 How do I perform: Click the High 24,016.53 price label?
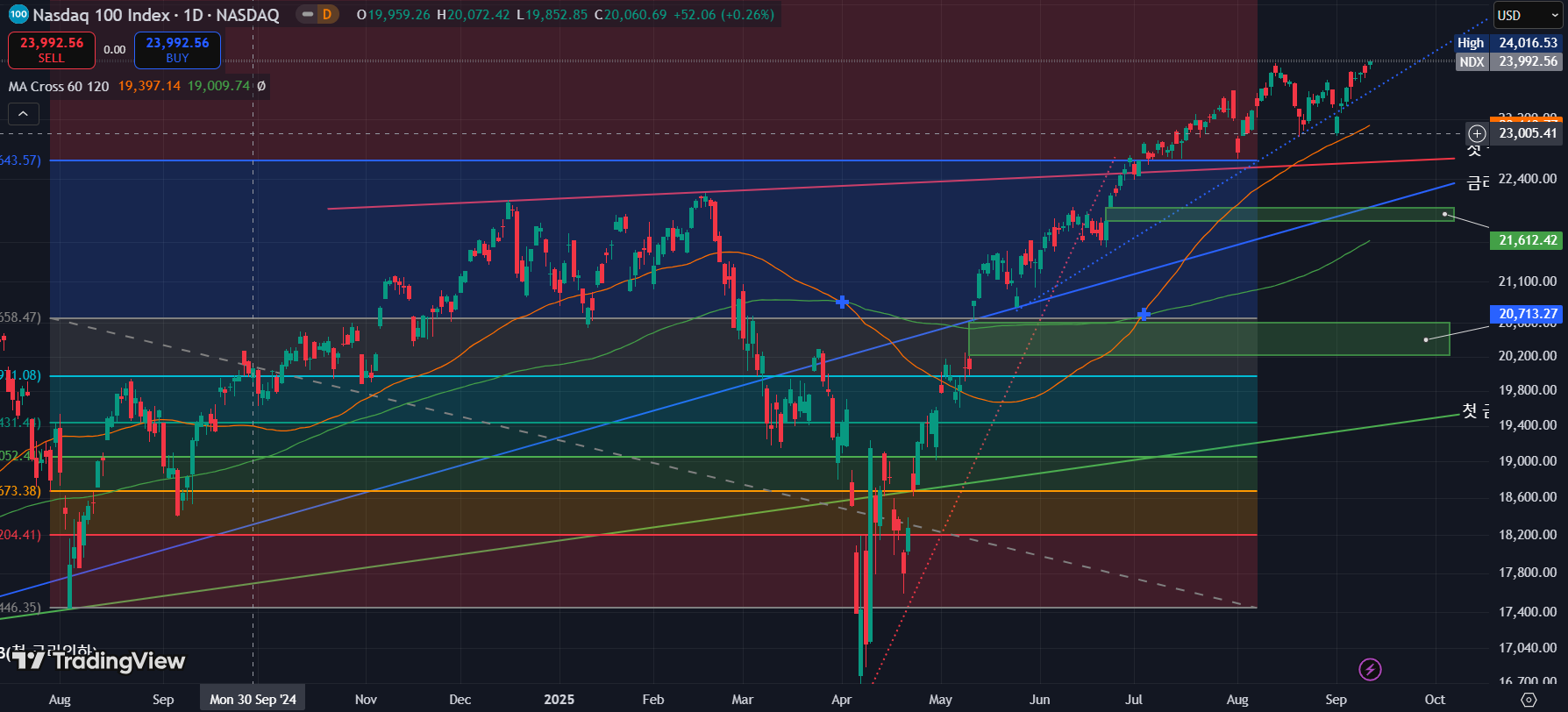click(x=1507, y=43)
